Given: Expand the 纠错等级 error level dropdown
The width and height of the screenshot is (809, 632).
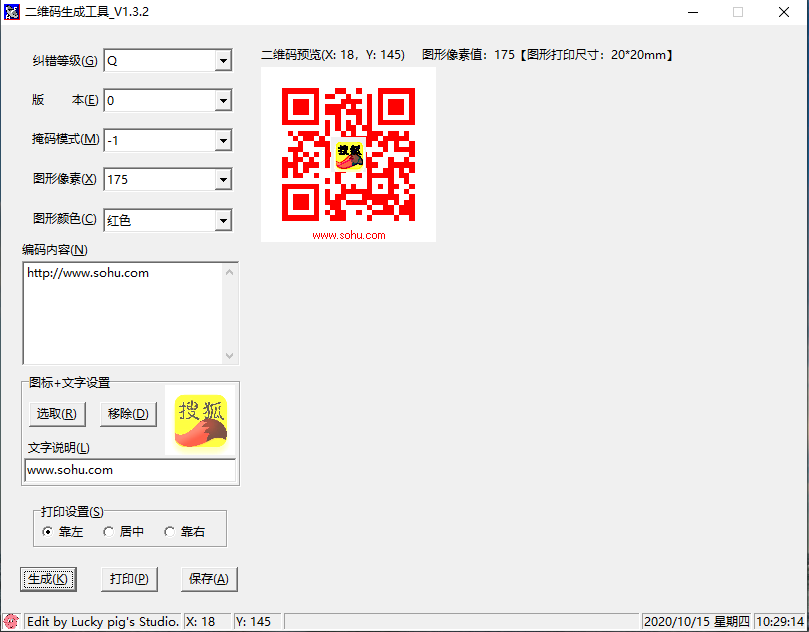Looking at the screenshot, I should (222, 61).
